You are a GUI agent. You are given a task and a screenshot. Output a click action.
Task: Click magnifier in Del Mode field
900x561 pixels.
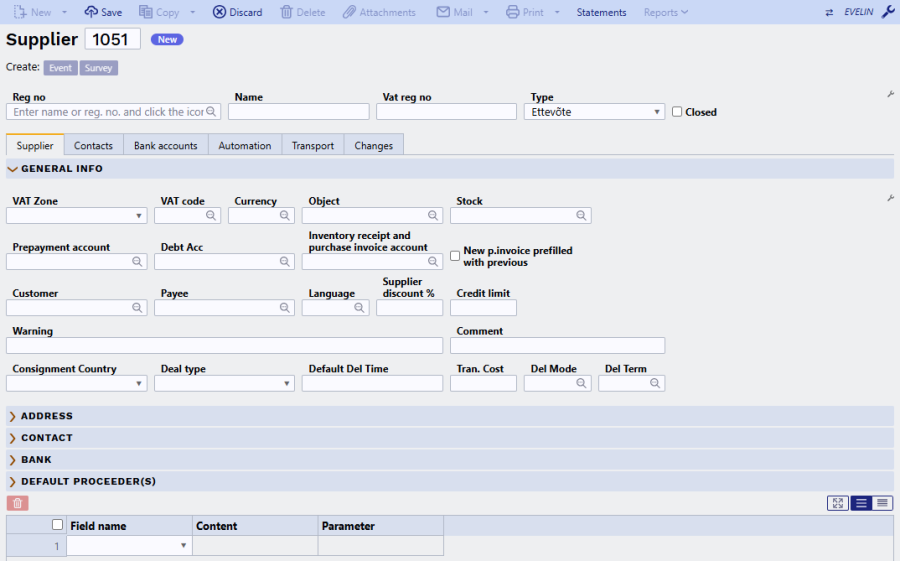click(581, 383)
